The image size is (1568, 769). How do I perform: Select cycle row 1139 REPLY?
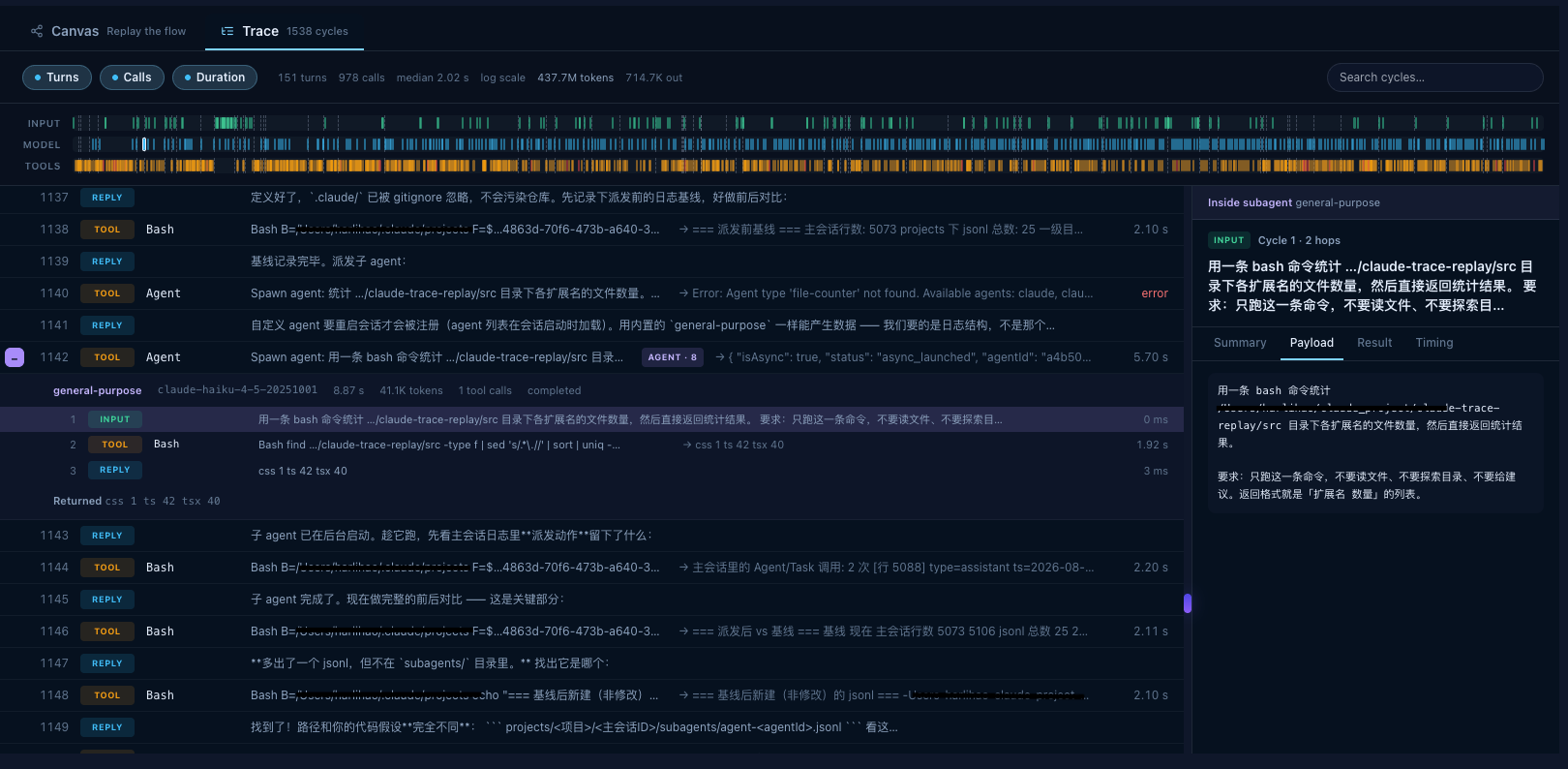tap(591, 261)
